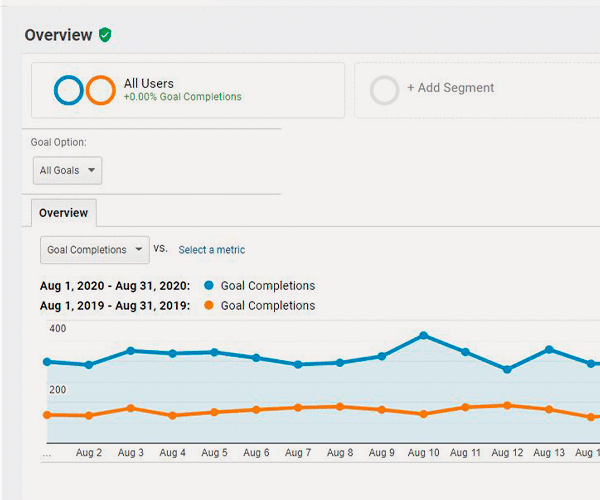
Task: Click the orange data point for Aug 3
Action: pyautogui.click(x=130, y=408)
